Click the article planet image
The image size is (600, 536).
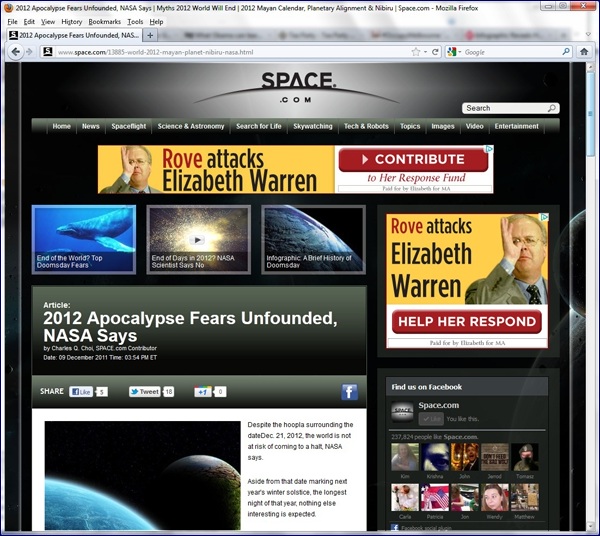142,476
